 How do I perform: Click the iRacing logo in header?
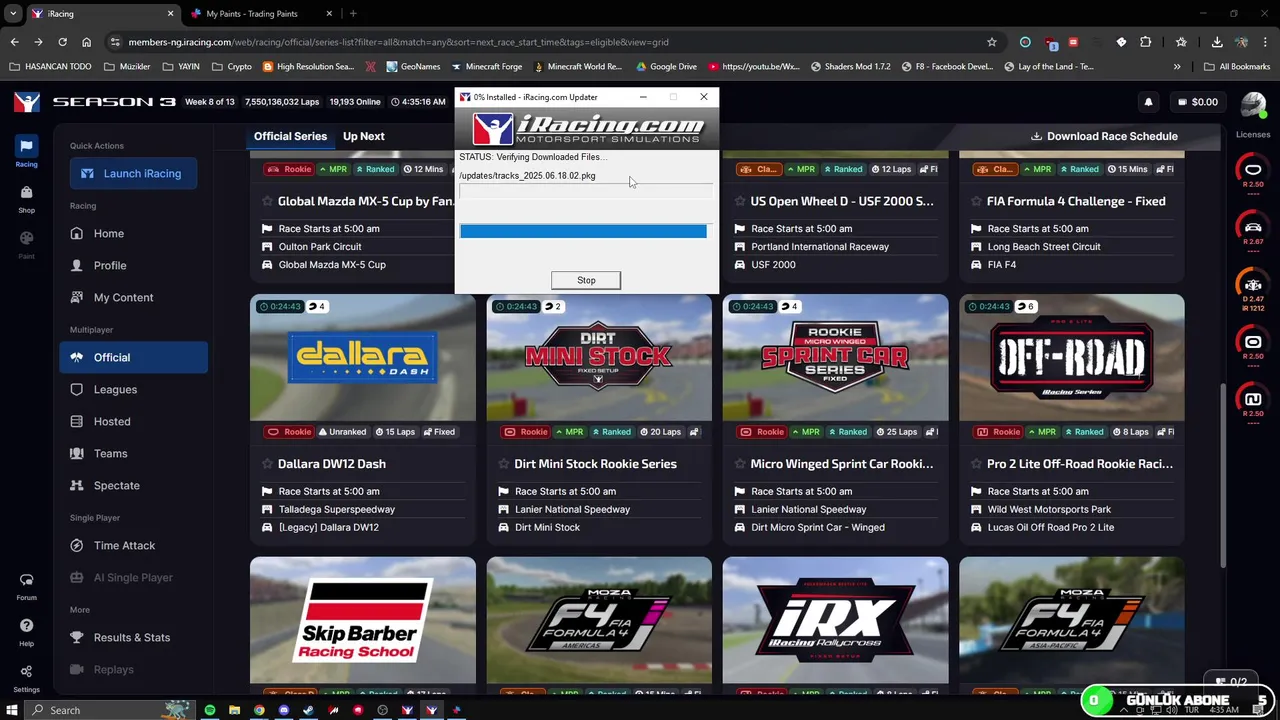pyautogui.click(x=27, y=102)
